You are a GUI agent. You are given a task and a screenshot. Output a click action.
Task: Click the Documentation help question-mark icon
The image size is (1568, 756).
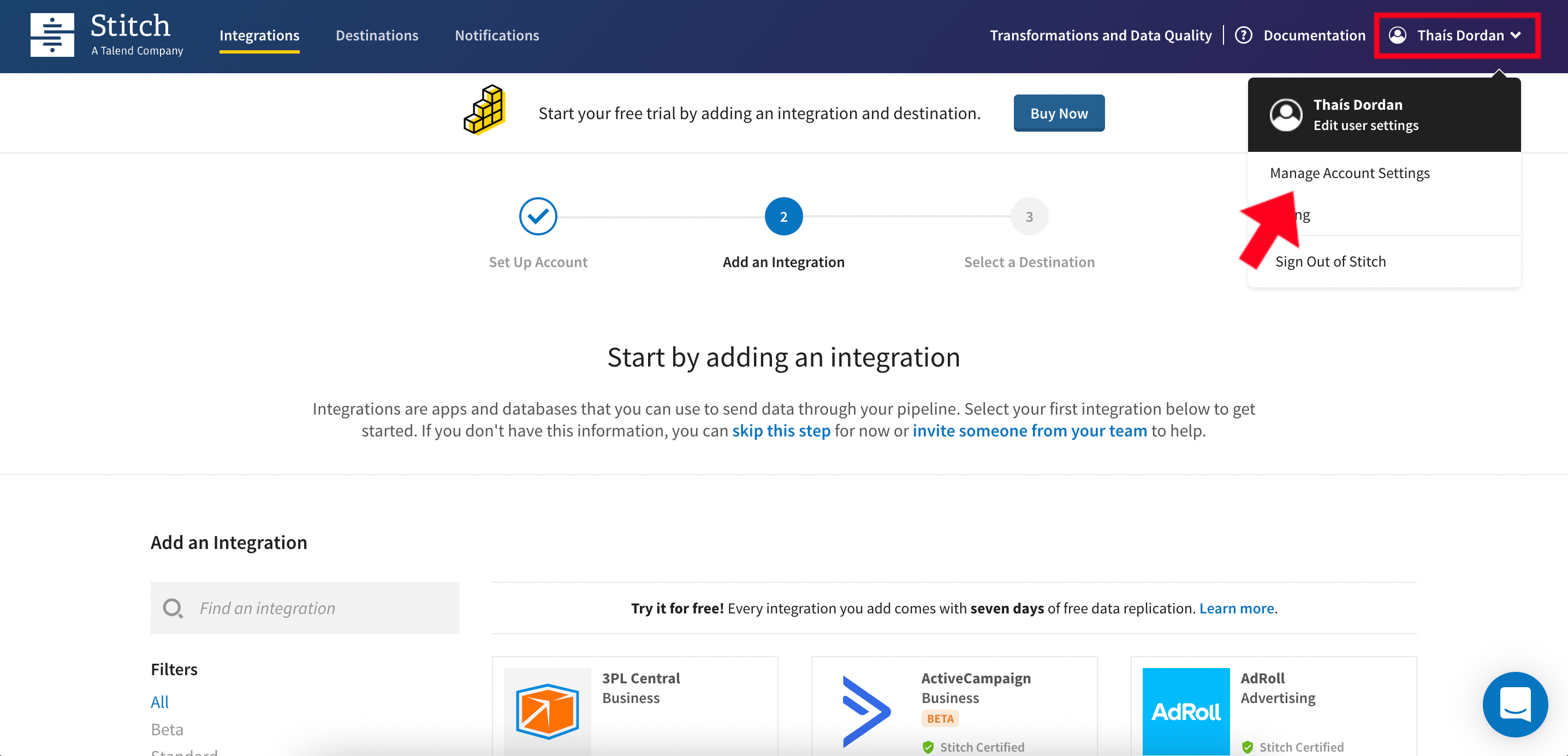pyautogui.click(x=1243, y=36)
